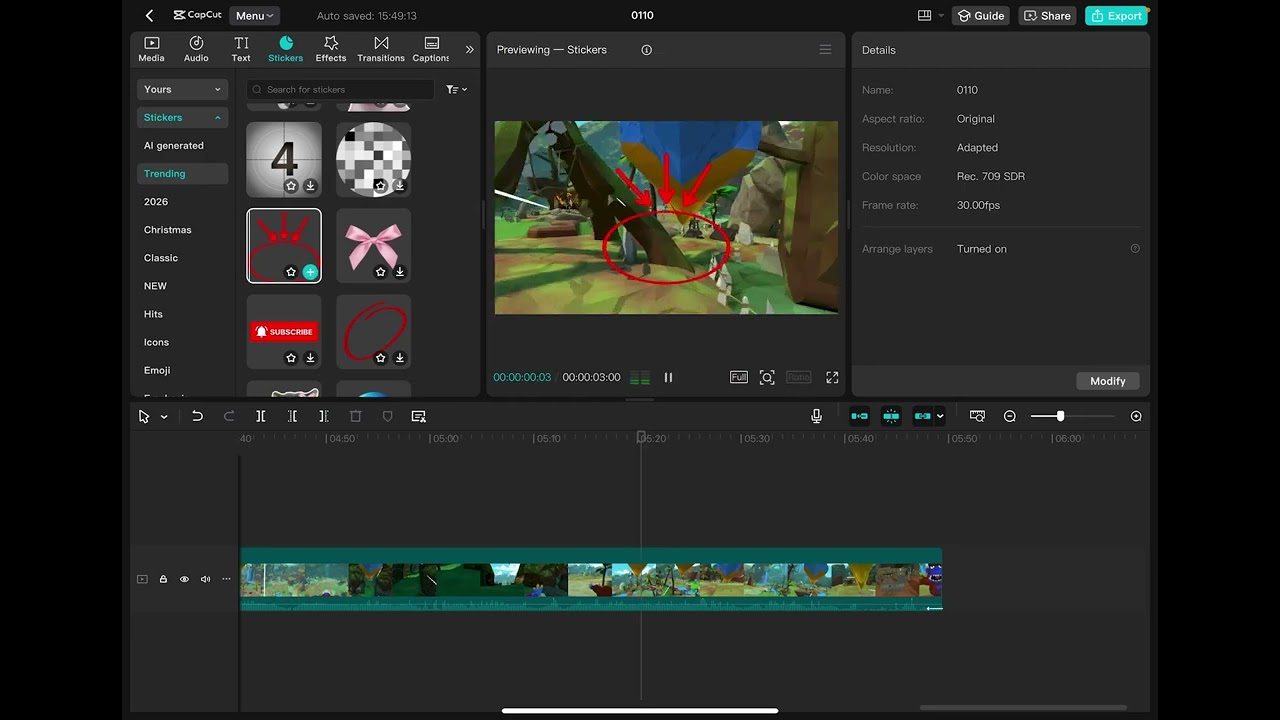Delete left of playhead tool
This screenshot has width=1280, height=720.
pos(292,417)
